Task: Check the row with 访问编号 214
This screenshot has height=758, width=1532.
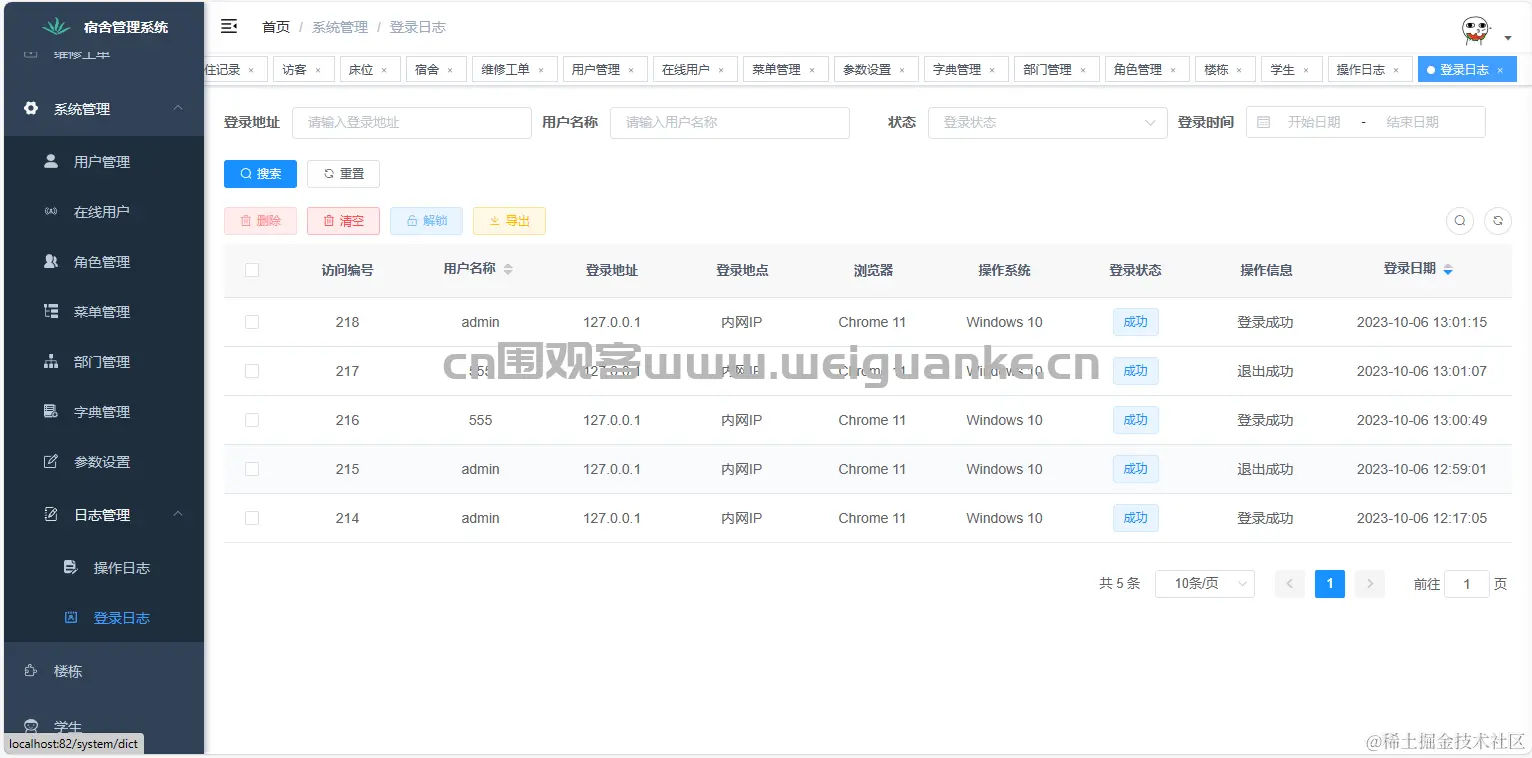Action: (252, 518)
